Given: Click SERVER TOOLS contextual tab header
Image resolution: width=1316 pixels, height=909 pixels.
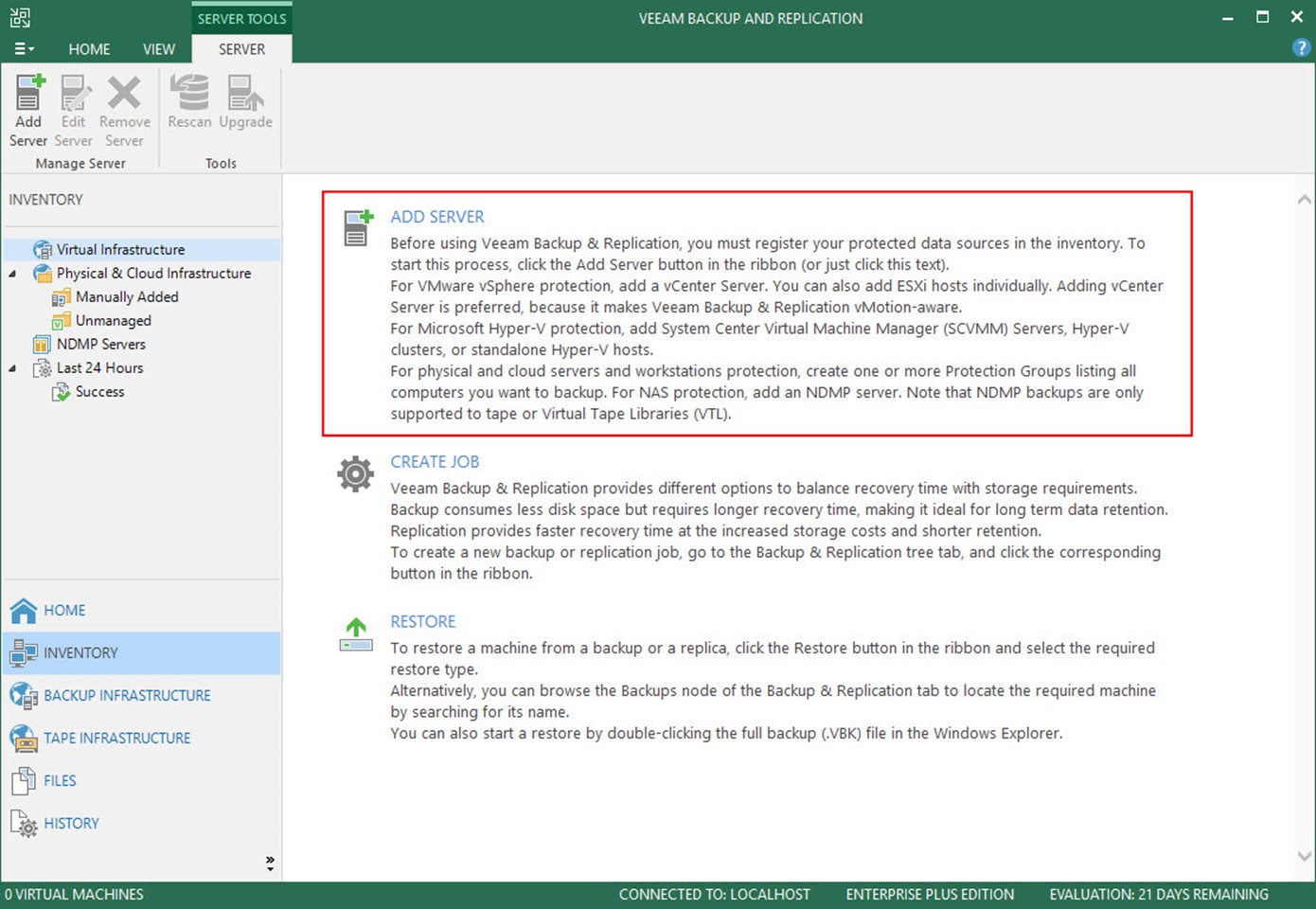Looking at the screenshot, I should click(241, 18).
